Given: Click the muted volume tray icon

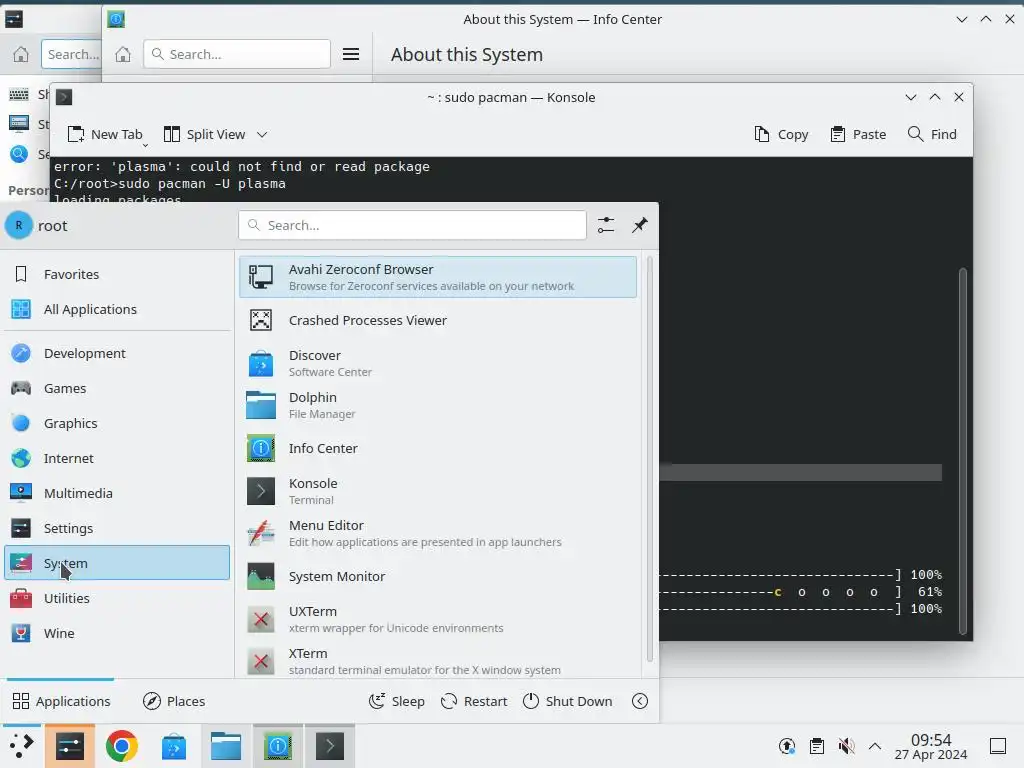Looking at the screenshot, I should (x=846, y=746).
